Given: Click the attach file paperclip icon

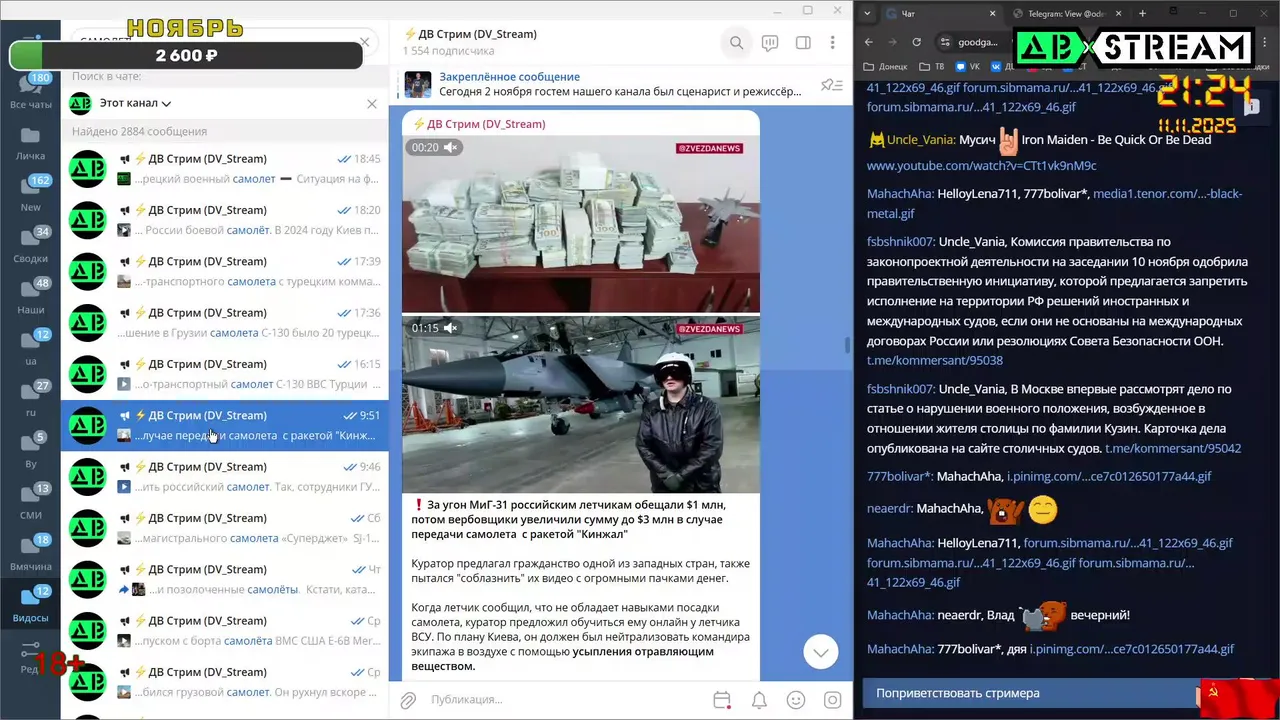Looking at the screenshot, I should coord(408,700).
